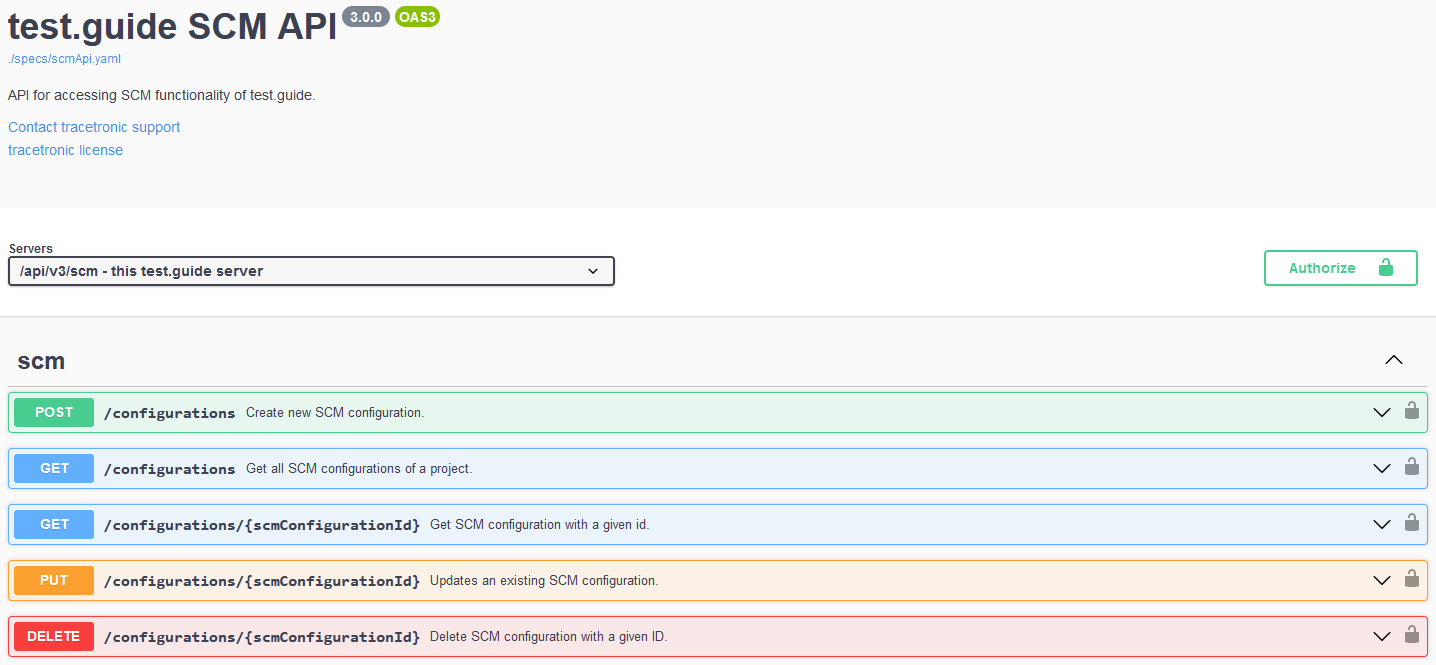Image resolution: width=1436 pixels, height=665 pixels.
Task: Expand the PUT operation chevron arrow
Action: tap(1381, 580)
